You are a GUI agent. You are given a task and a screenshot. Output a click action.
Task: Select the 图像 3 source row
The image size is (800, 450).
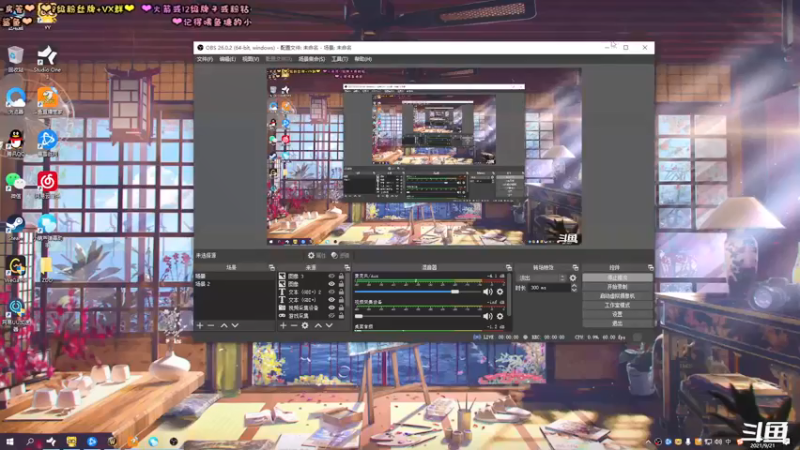click(312, 276)
